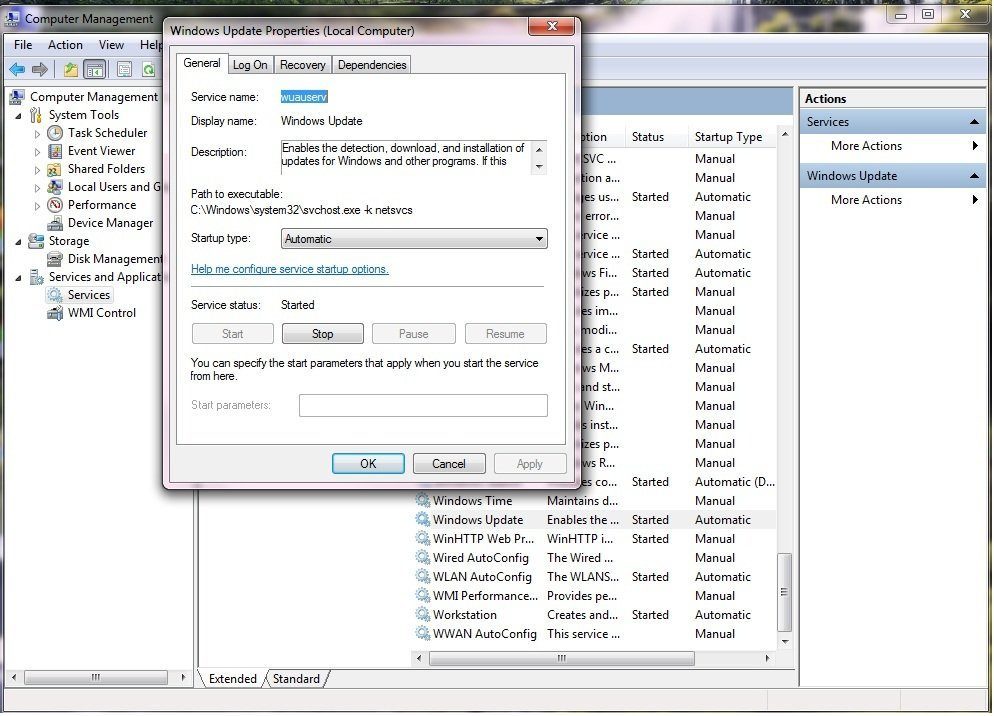Select the General tab in the dialog
This screenshot has height=716, width=994.
click(202, 63)
